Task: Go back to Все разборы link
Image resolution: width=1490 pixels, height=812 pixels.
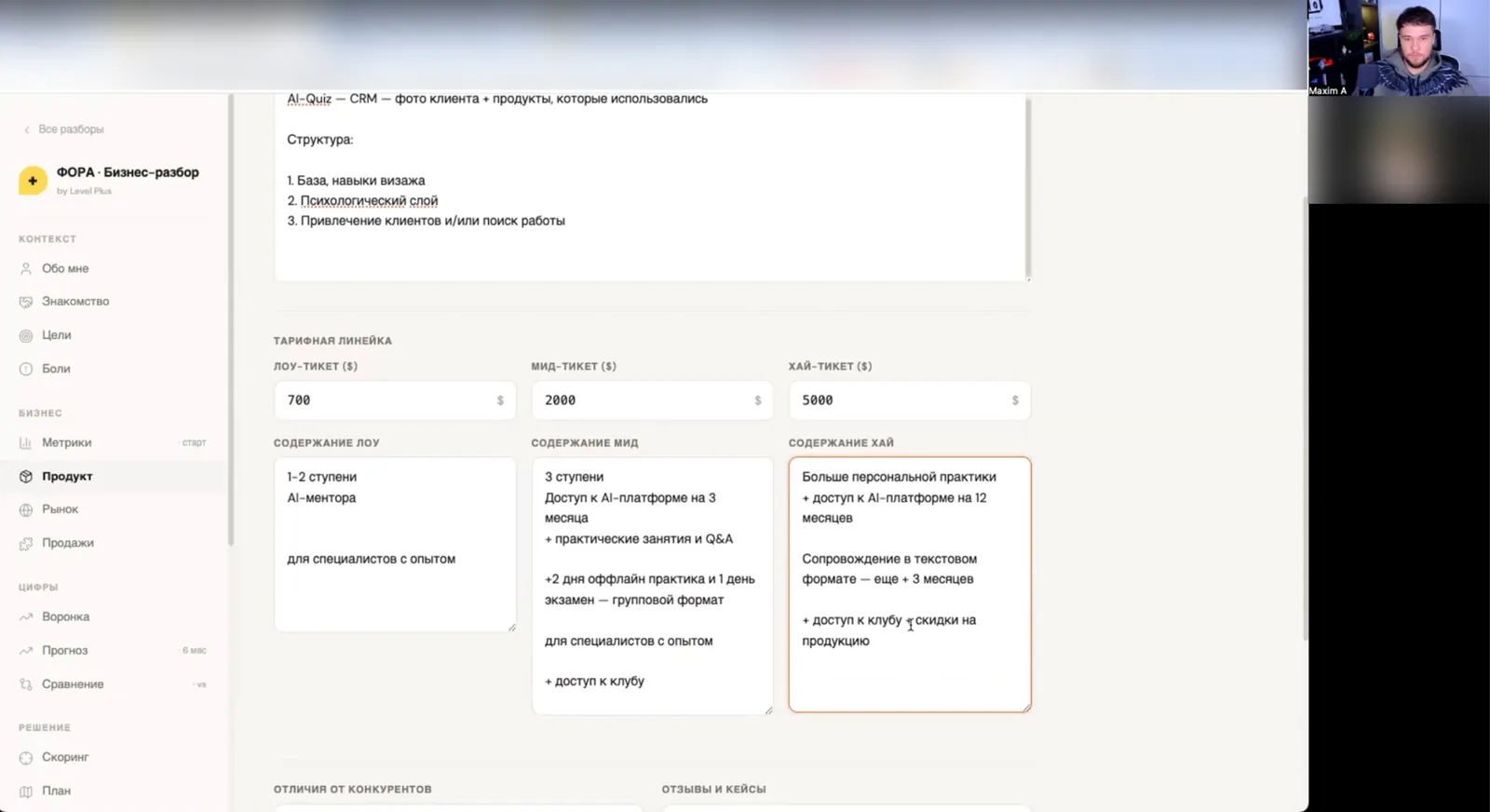Action: (63, 129)
